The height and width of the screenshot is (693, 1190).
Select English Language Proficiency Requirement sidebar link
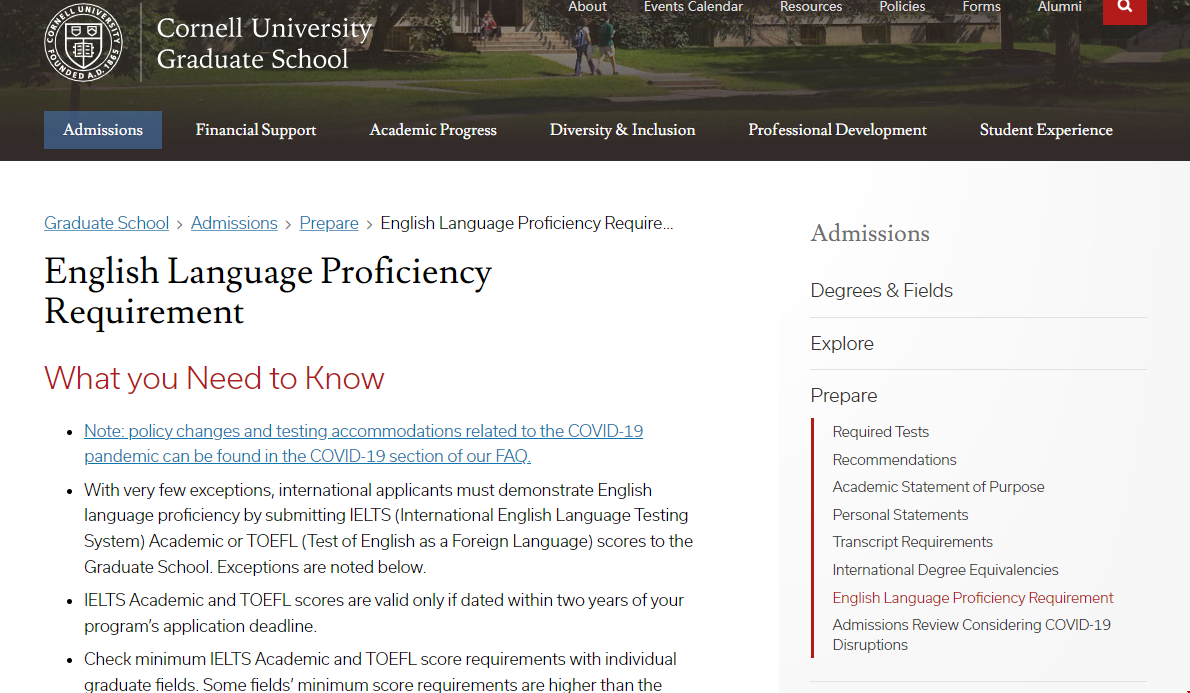pos(972,598)
